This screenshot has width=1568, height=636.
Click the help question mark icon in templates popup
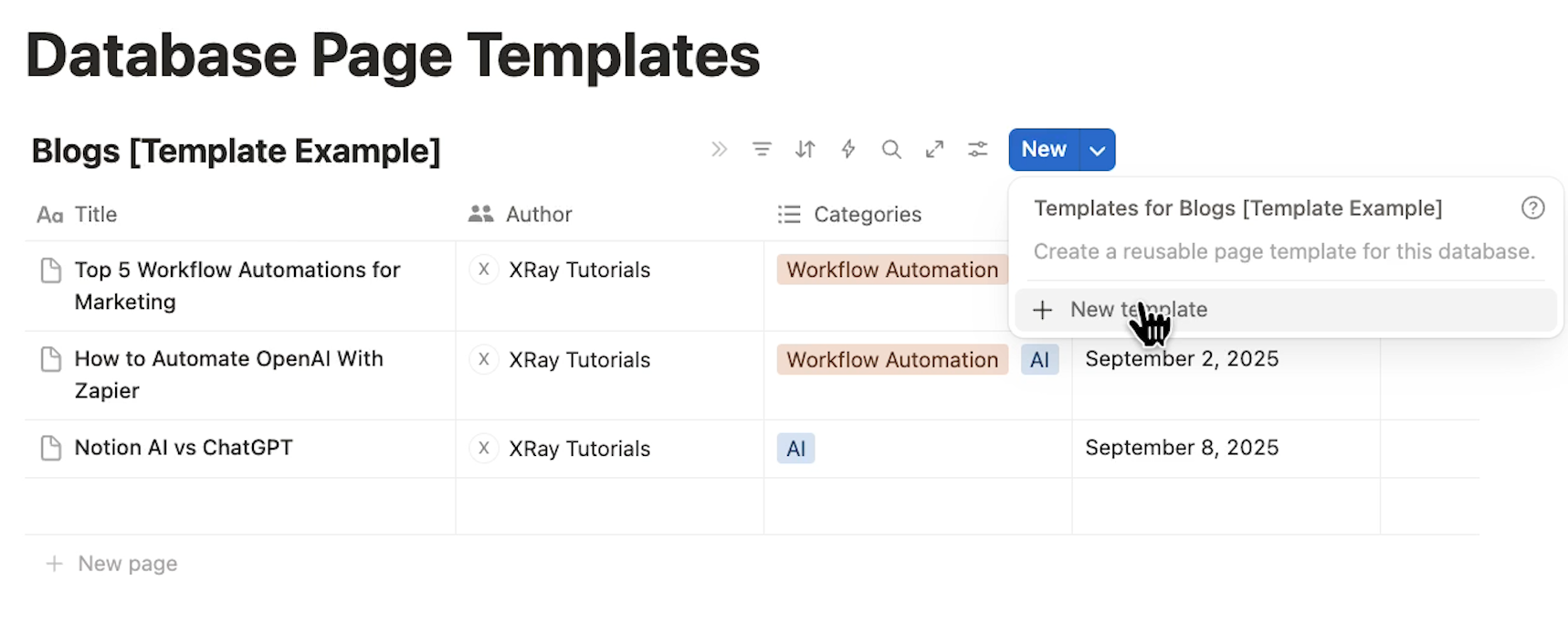click(1533, 208)
